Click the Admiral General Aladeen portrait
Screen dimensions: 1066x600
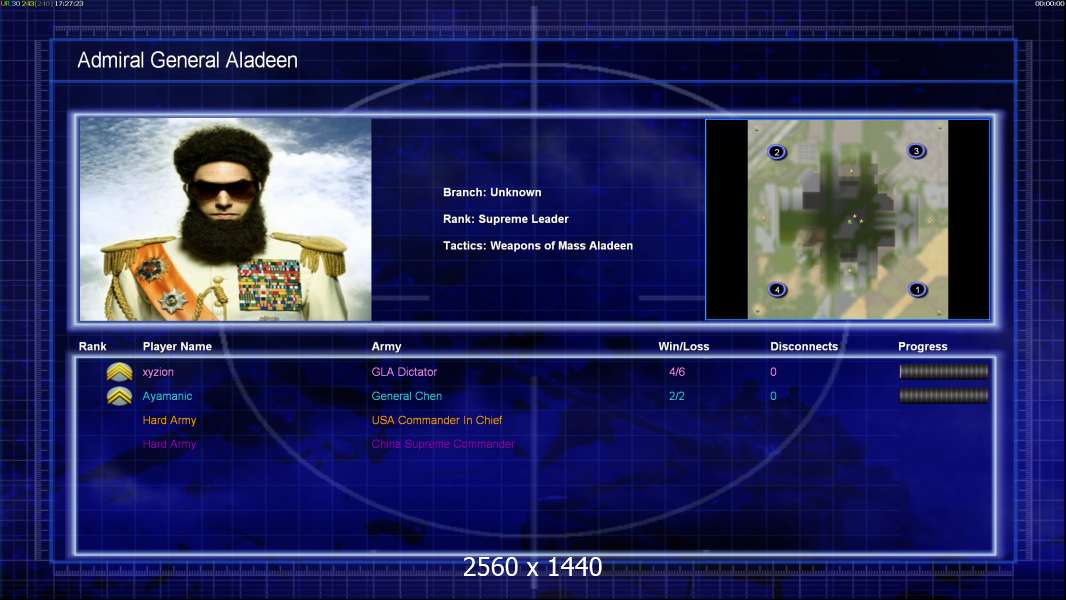(x=226, y=219)
